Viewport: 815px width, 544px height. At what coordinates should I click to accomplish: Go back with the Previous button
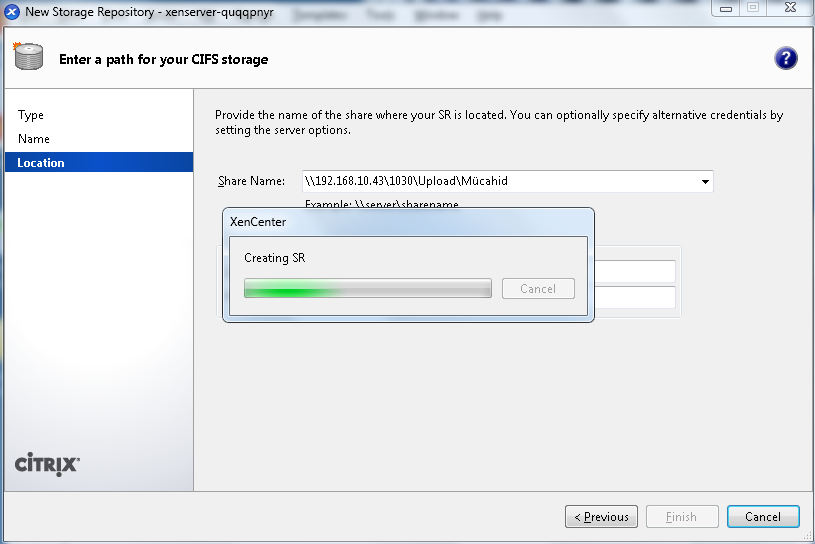coord(601,516)
